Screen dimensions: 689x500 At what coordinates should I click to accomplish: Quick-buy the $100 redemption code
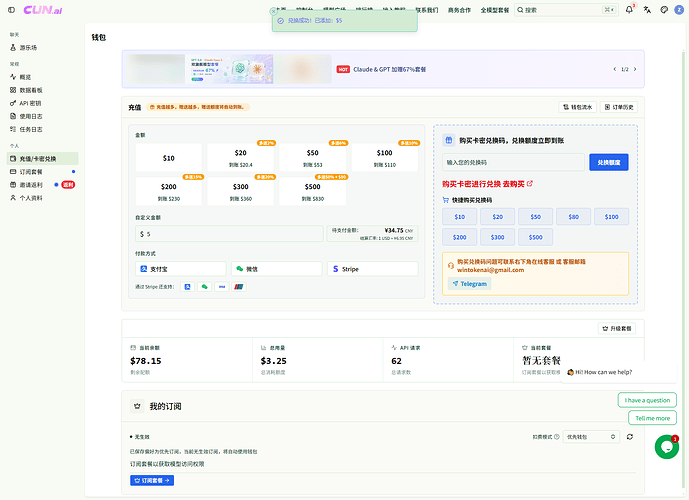[x=611, y=217]
